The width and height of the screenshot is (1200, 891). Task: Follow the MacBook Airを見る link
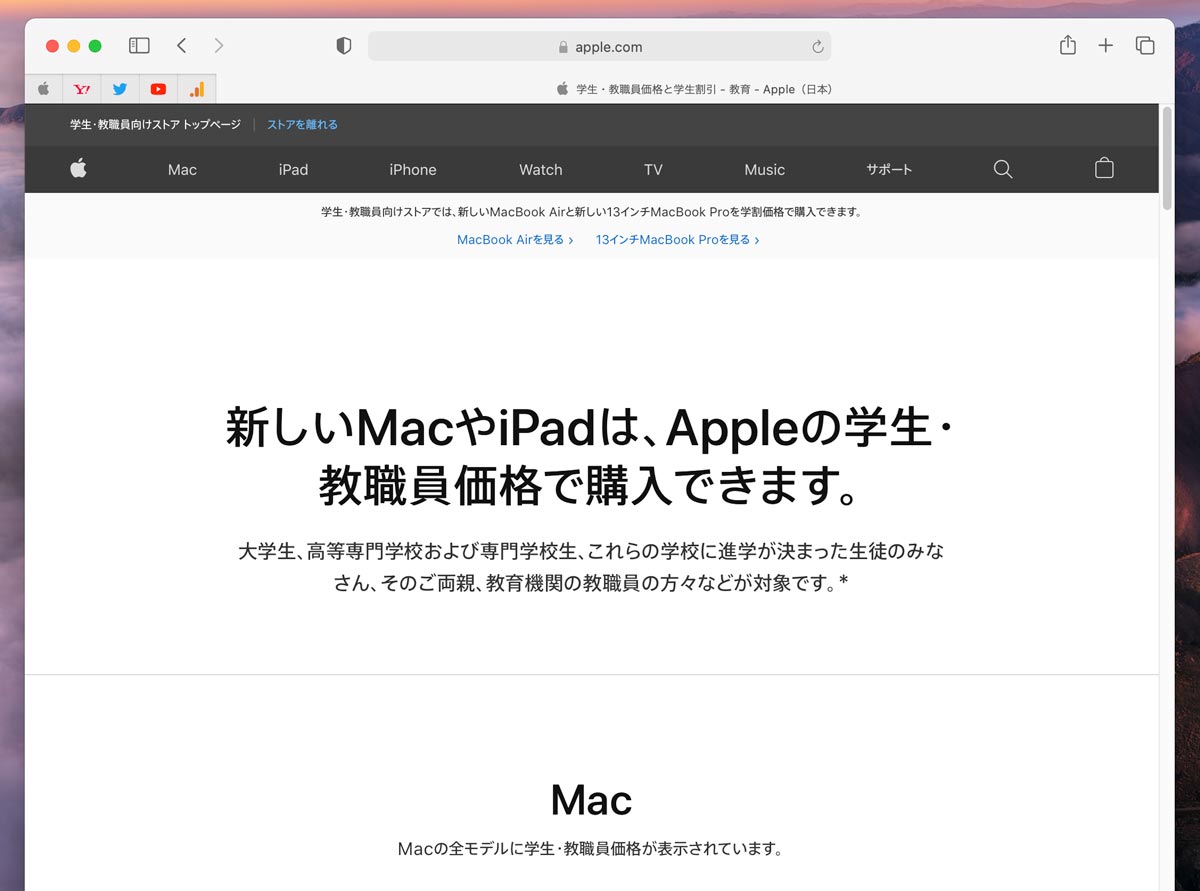(x=515, y=240)
